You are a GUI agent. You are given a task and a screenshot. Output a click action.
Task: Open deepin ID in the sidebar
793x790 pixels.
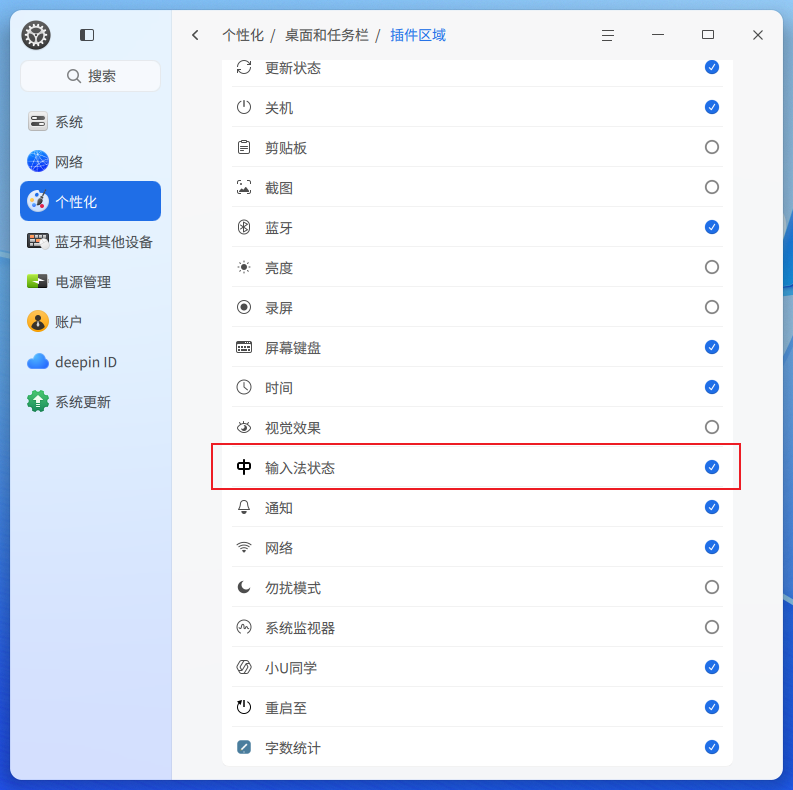(x=91, y=362)
